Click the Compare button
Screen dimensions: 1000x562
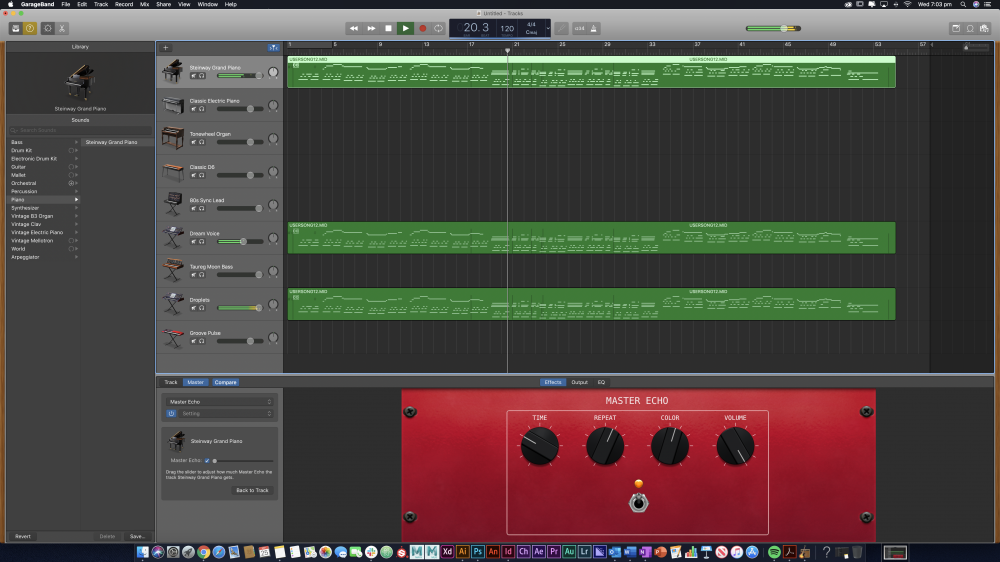[225, 382]
